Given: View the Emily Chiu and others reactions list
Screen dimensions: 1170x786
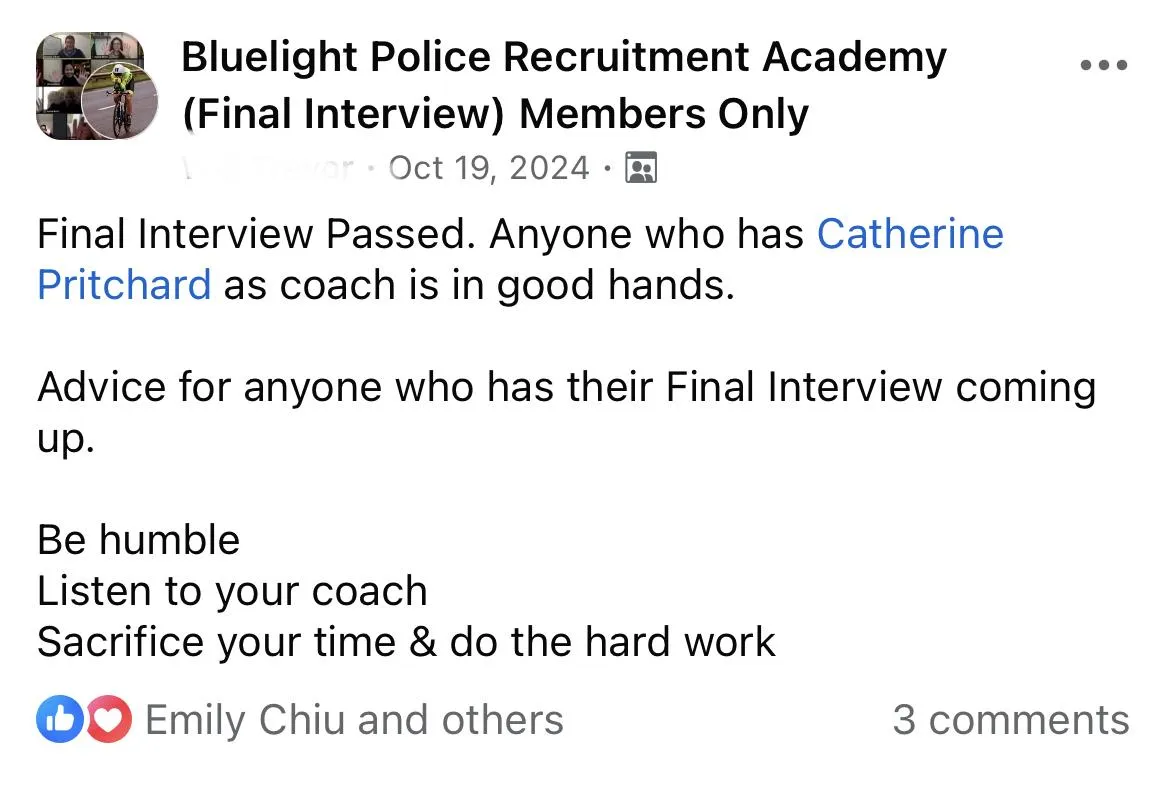Looking at the screenshot, I should tap(354, 720).
